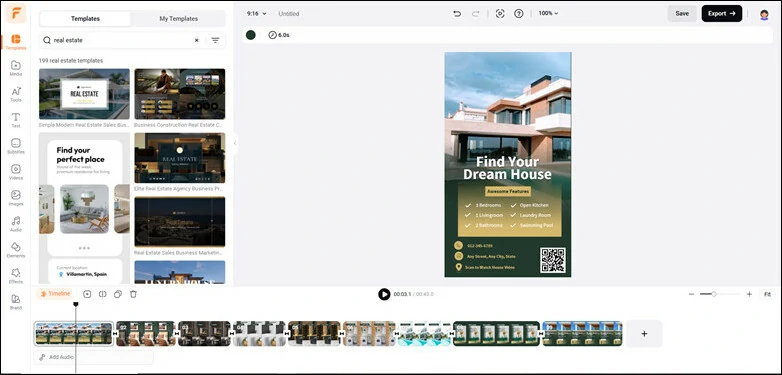Click the Untitled project name field
The height and width of the screenshot is (375, 782).
289,14
